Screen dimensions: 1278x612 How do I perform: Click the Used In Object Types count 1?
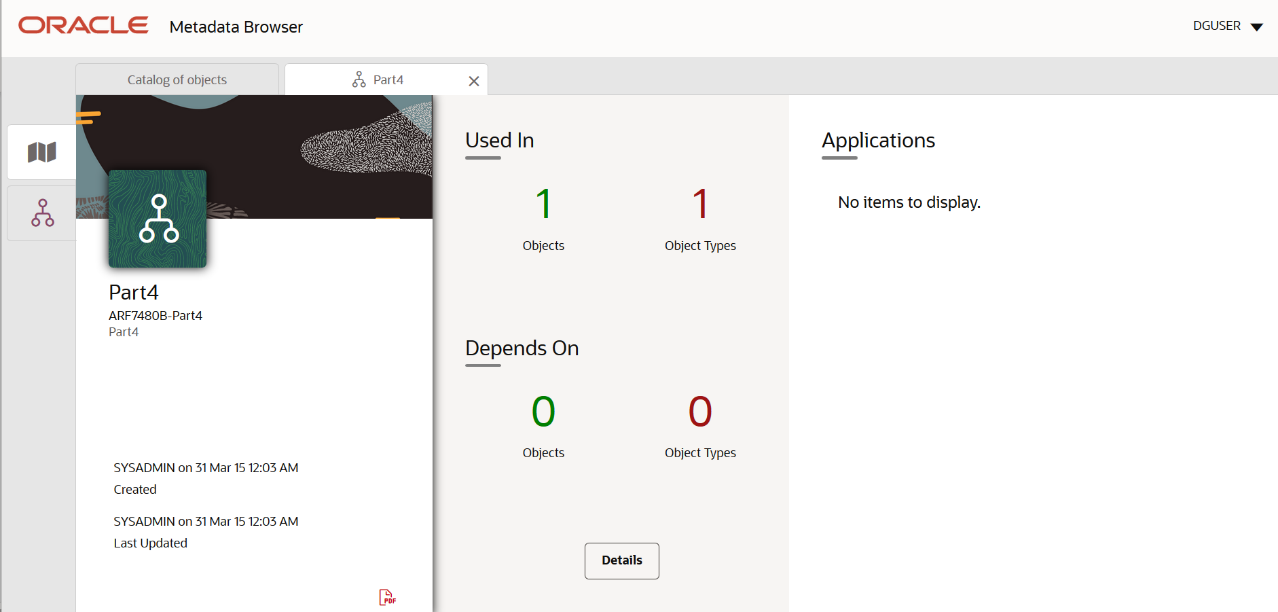click(700, 205)
